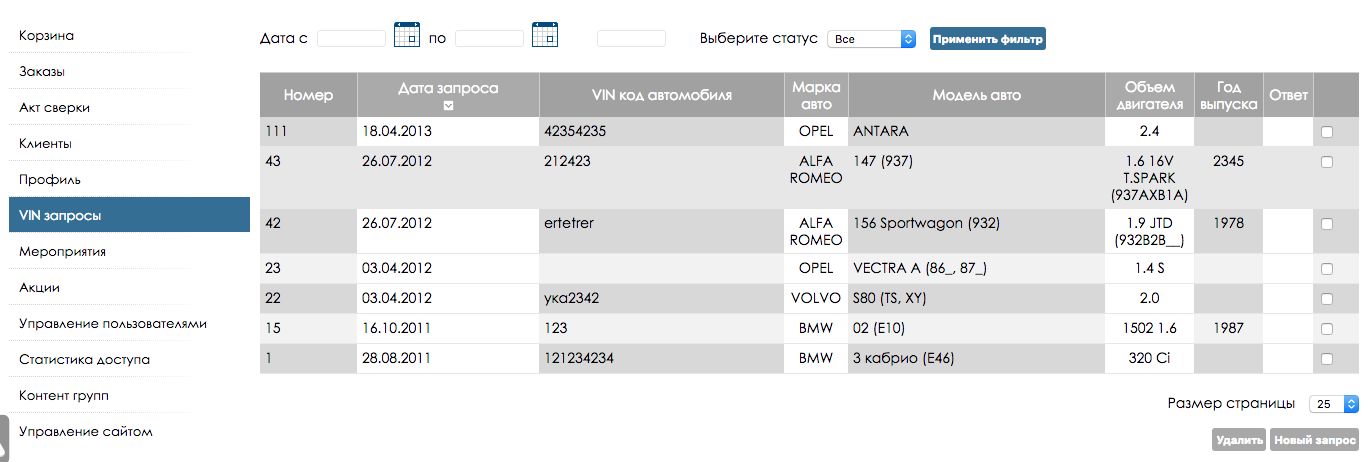Open the end date calendar picker

coord(544,35)
